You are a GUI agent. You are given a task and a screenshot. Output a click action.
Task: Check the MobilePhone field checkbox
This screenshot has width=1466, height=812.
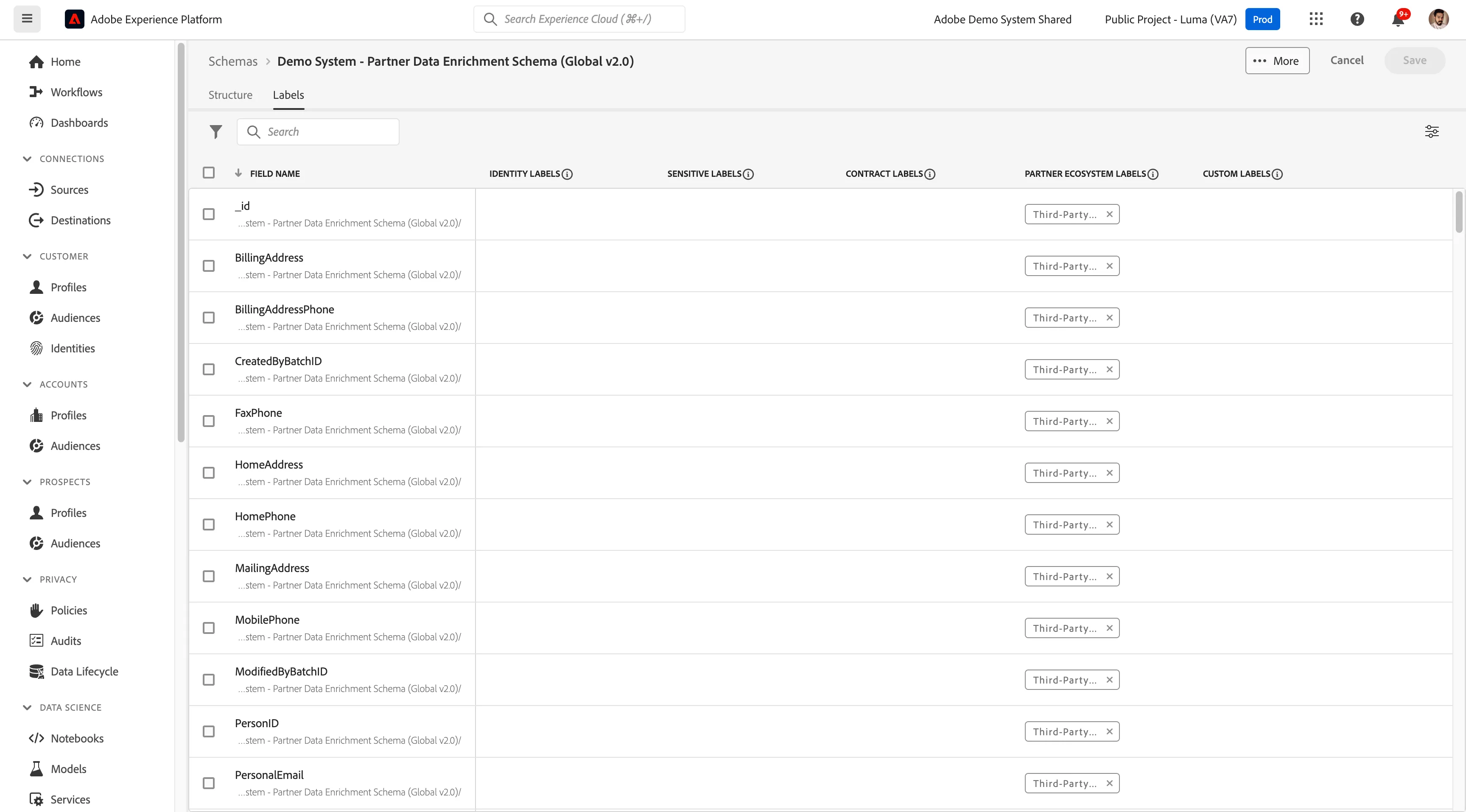(209, 628)
